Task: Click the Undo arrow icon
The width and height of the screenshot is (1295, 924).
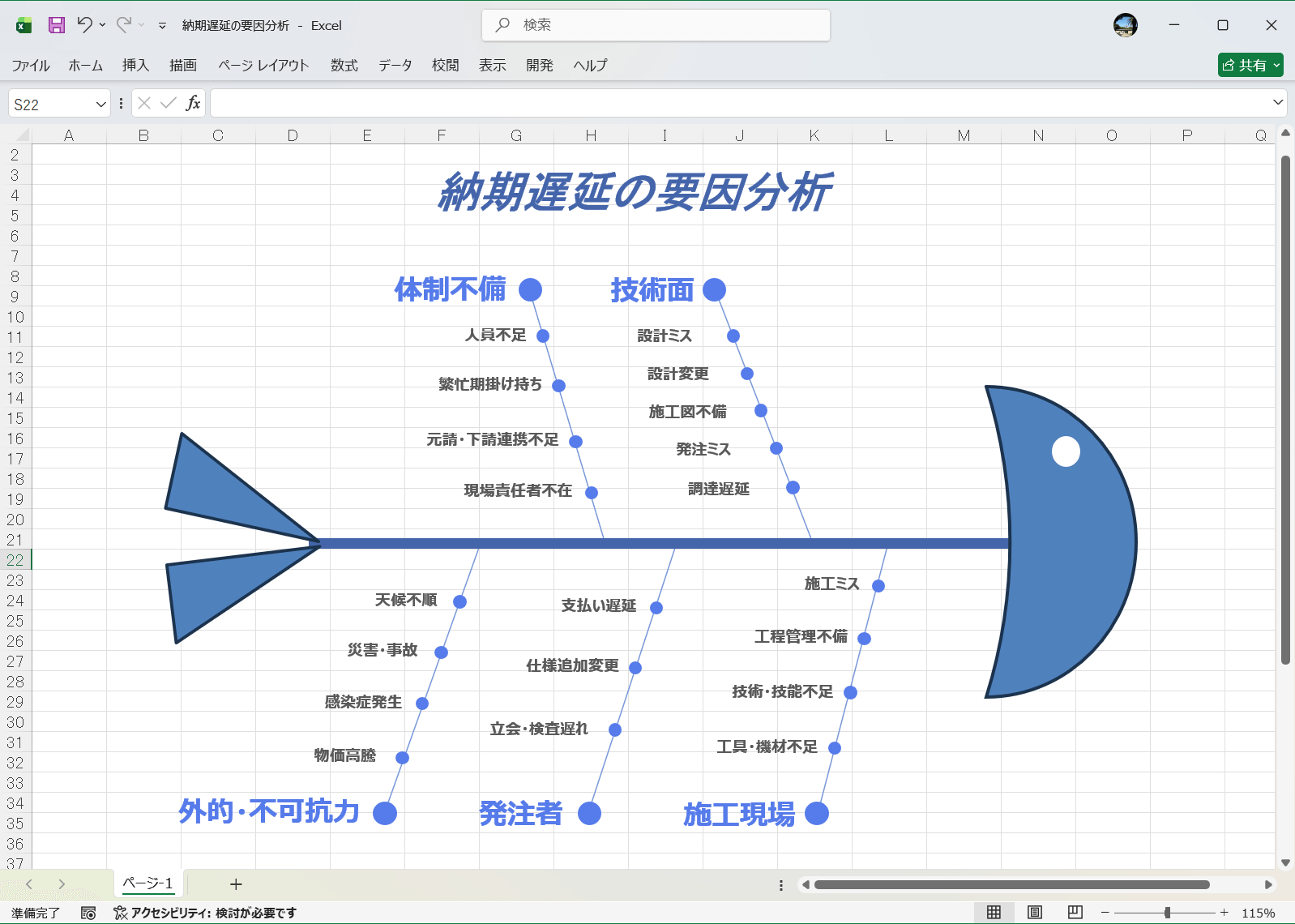Action: pyautogui.click(x=84, y=25)
